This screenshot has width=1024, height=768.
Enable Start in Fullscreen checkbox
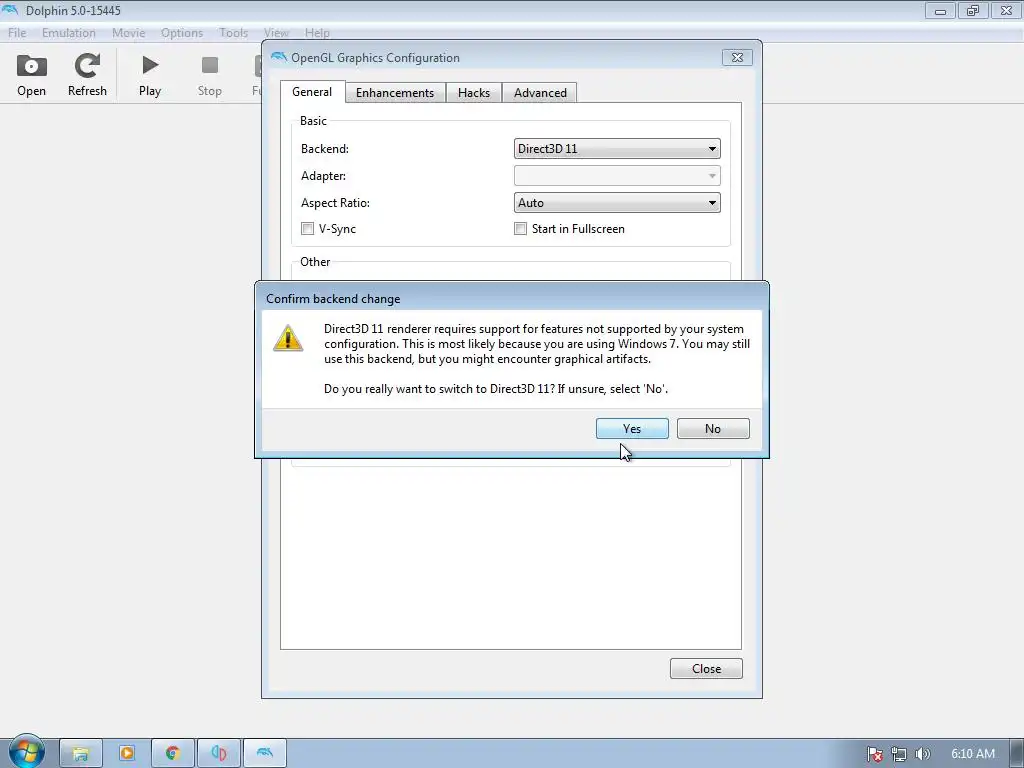[520, 229]
